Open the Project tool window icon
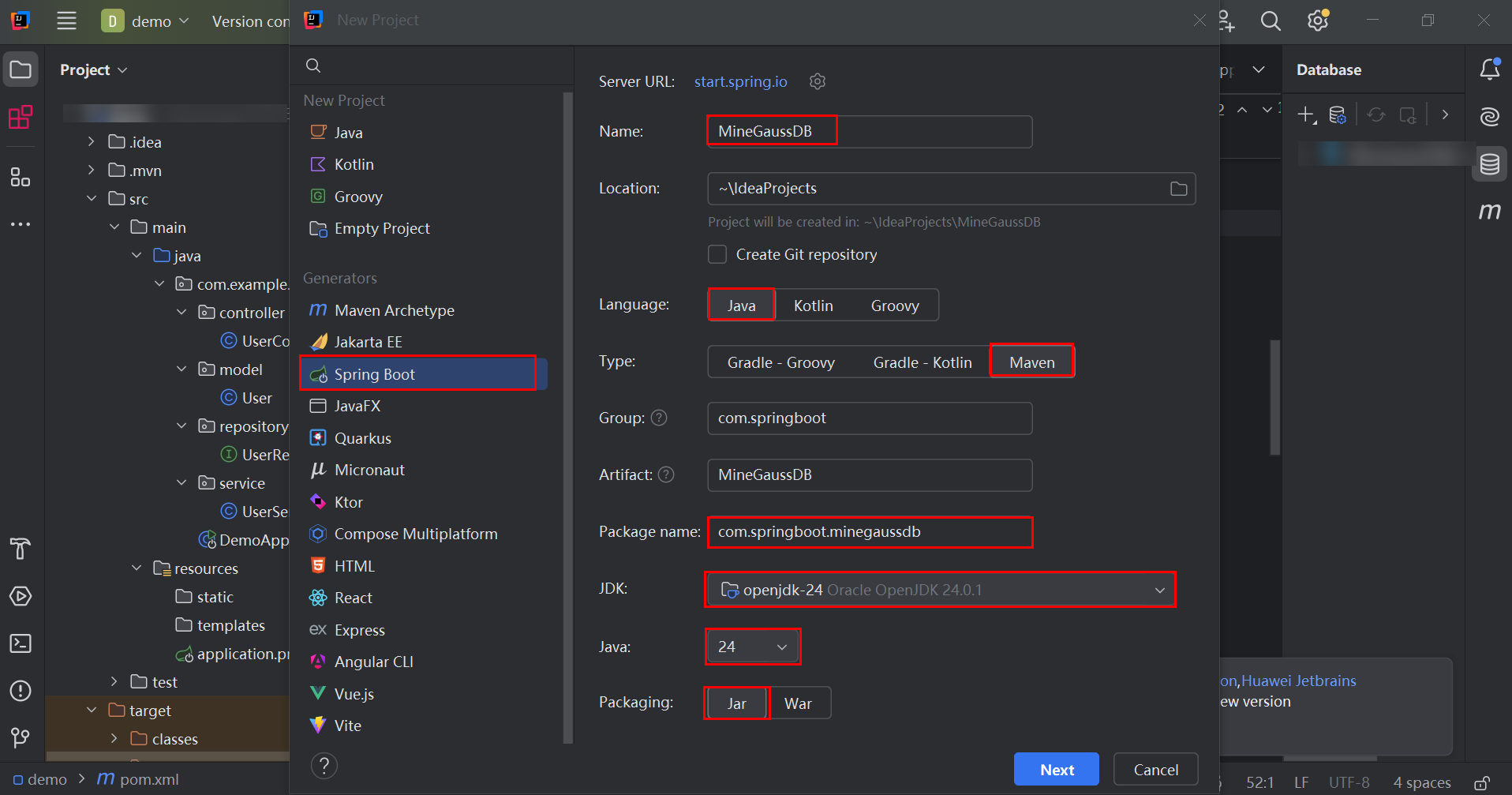The image size is (1512, 795). tap(21, 69)
